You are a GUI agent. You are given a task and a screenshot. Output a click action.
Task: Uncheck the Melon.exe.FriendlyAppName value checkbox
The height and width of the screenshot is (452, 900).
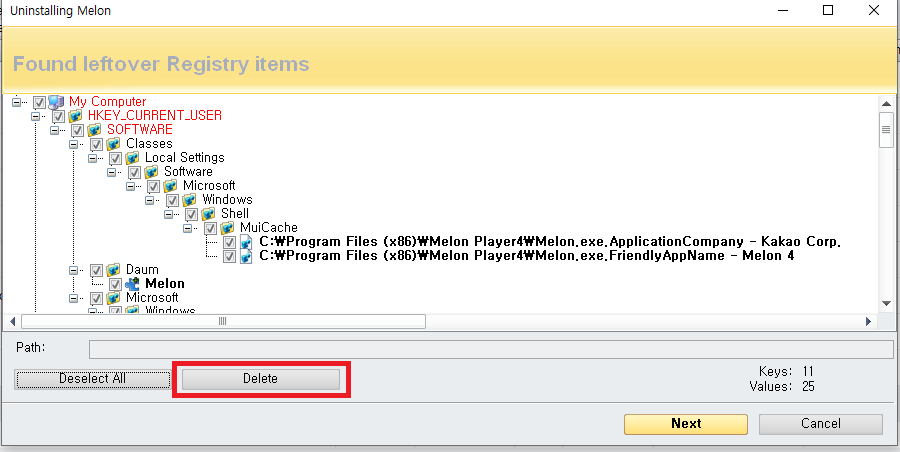[x=230, y=257]
